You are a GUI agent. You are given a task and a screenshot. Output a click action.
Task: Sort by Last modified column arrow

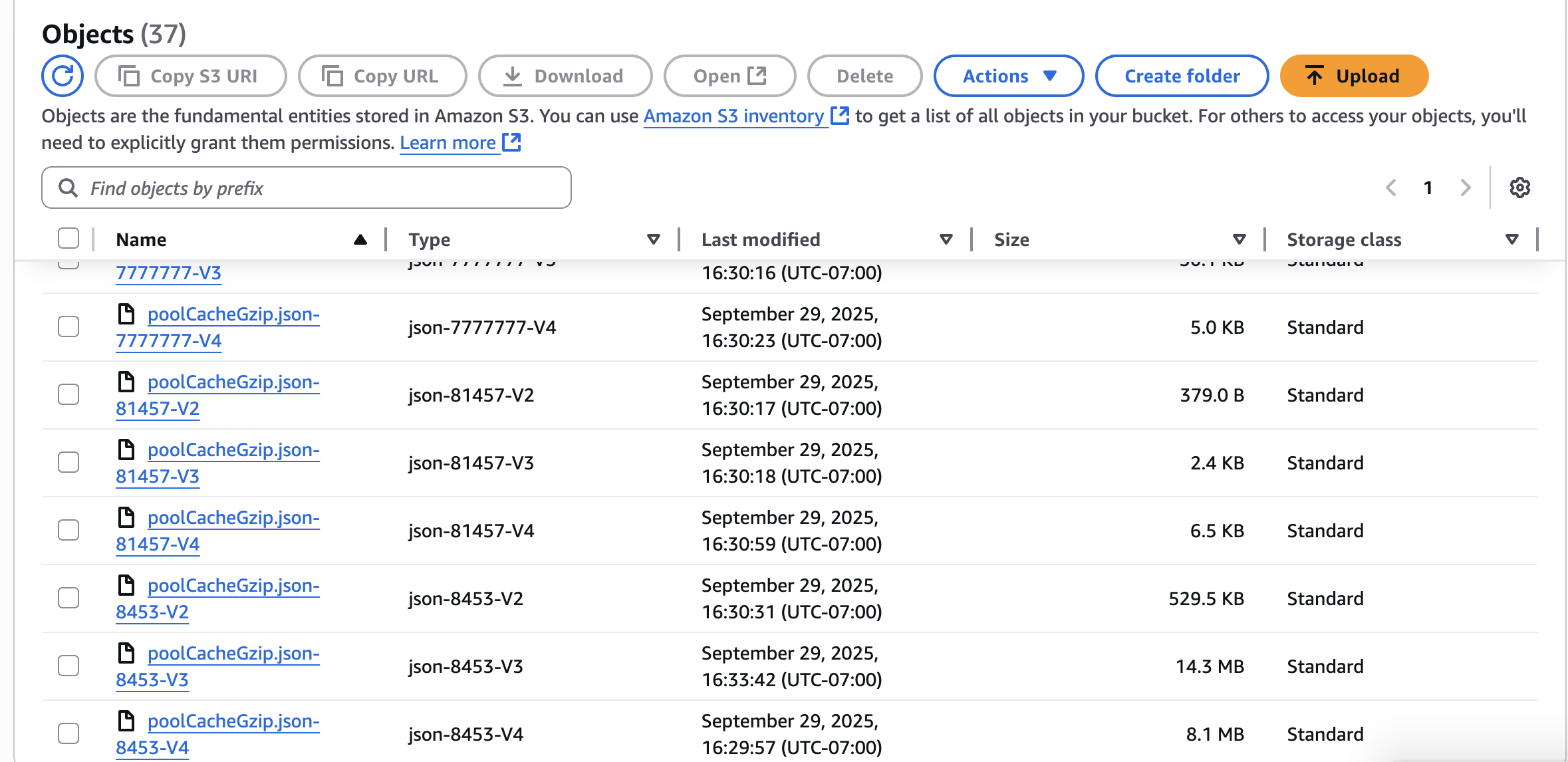[946, 239]
